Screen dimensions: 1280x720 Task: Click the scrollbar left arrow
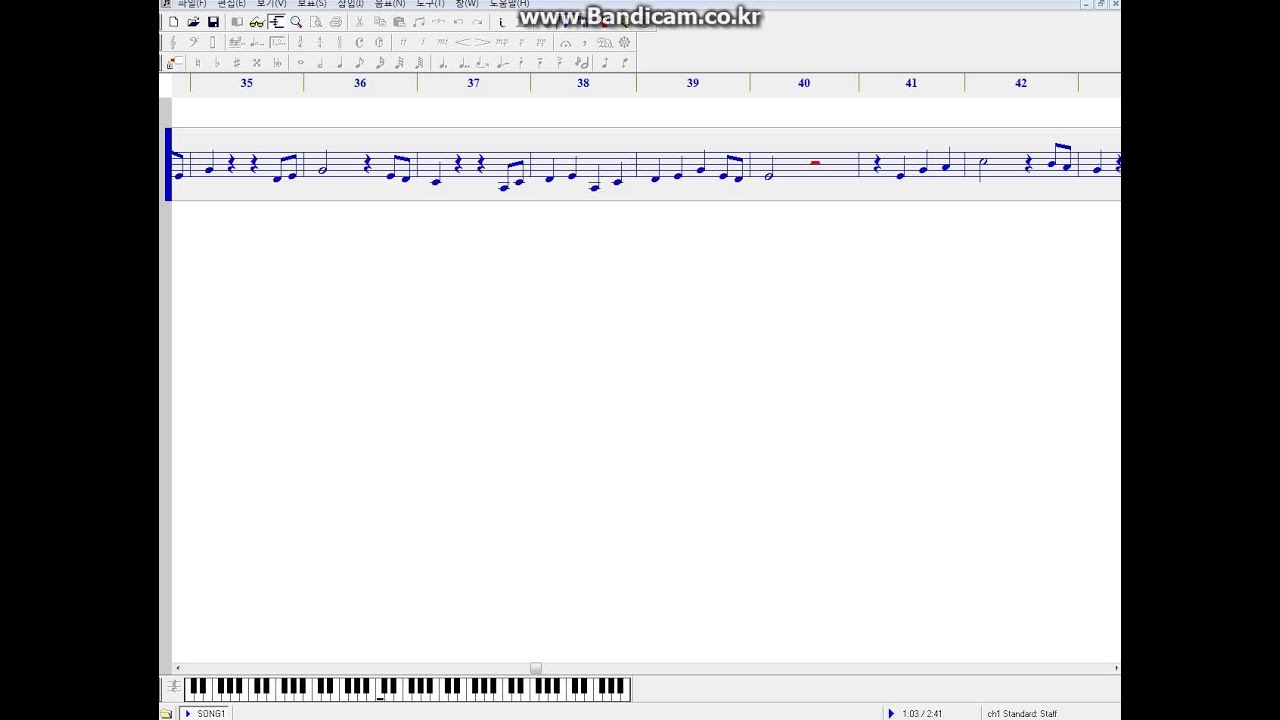coord(178,668)
